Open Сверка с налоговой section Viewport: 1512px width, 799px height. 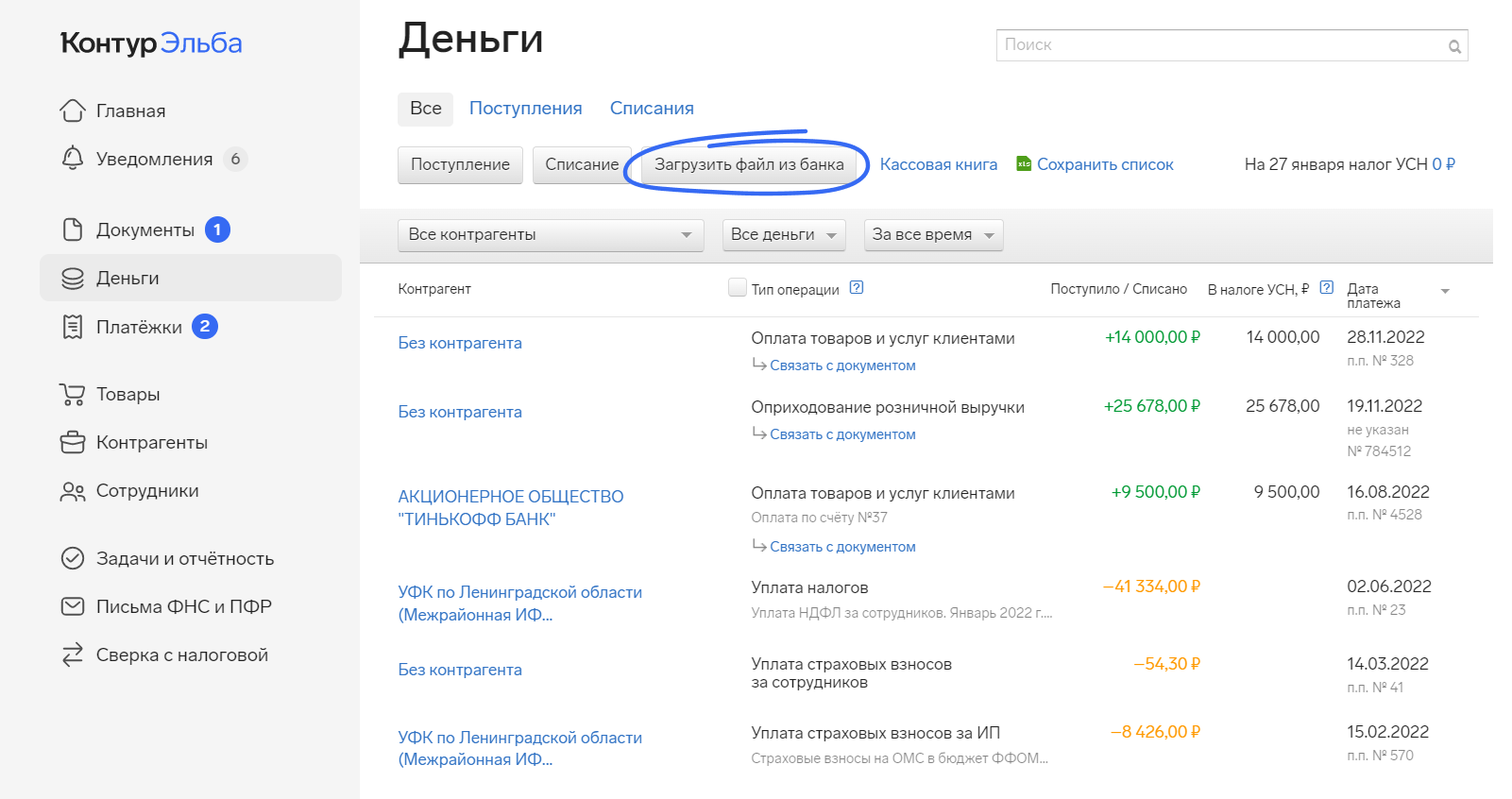point(182,654)
